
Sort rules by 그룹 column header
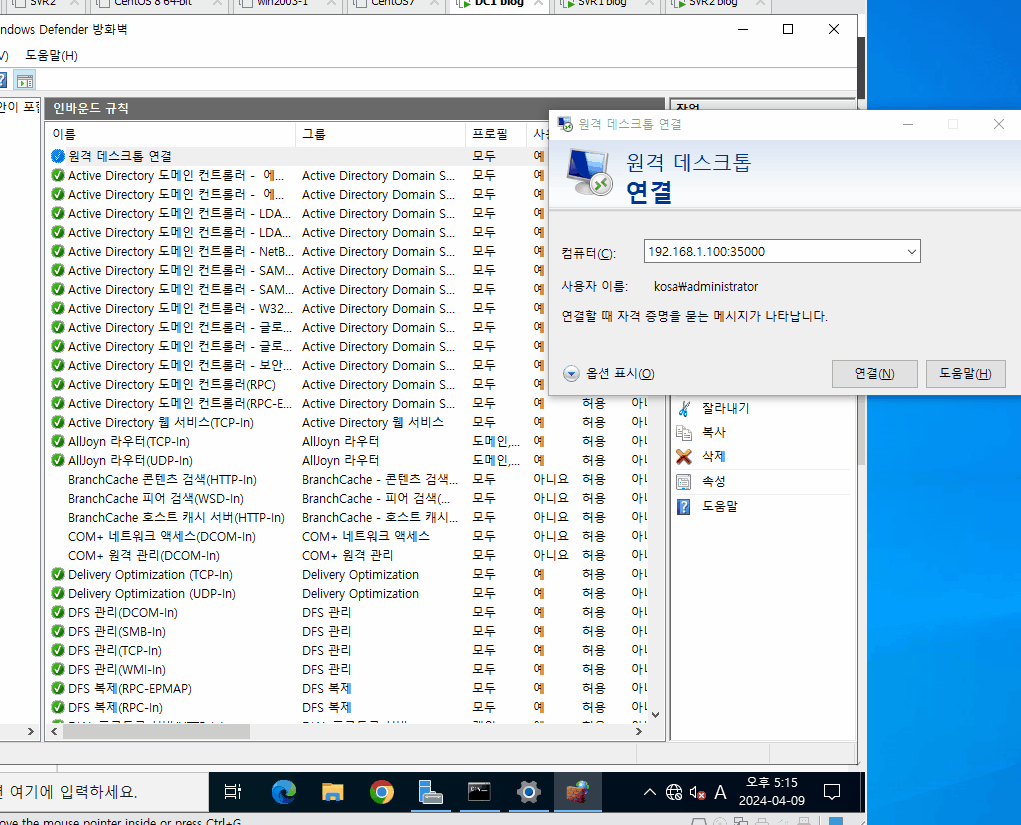tap(381, 134)
